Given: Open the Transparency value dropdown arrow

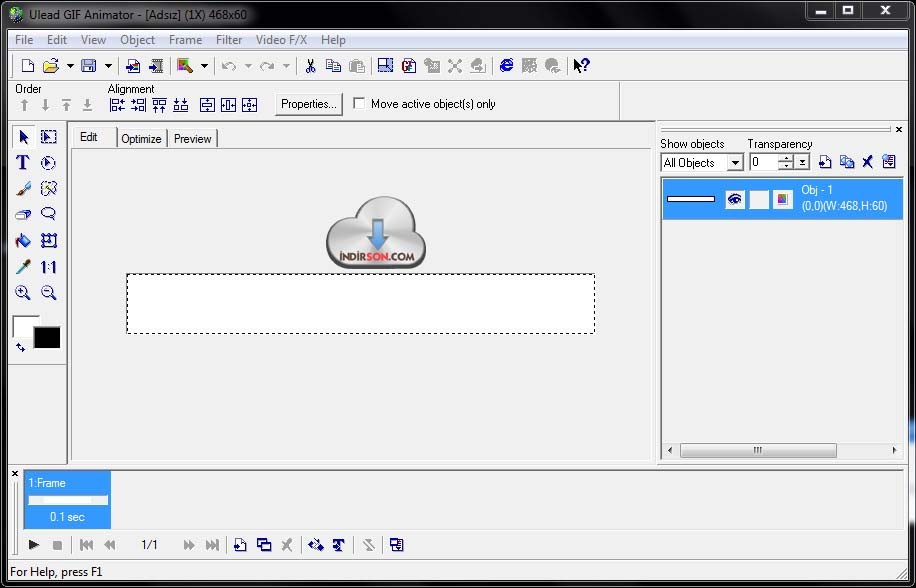Looking at the screenshot, I should point(803,162).
